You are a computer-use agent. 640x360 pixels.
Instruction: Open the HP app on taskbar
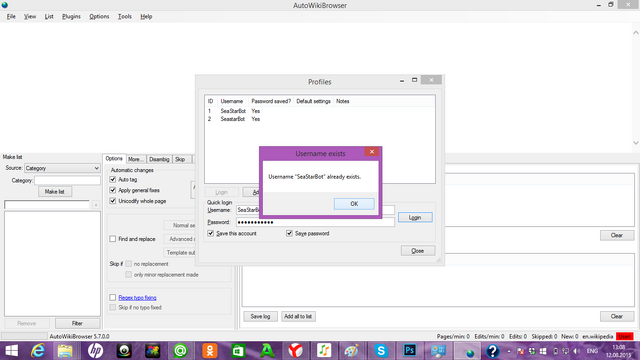(x=95, y=351)
